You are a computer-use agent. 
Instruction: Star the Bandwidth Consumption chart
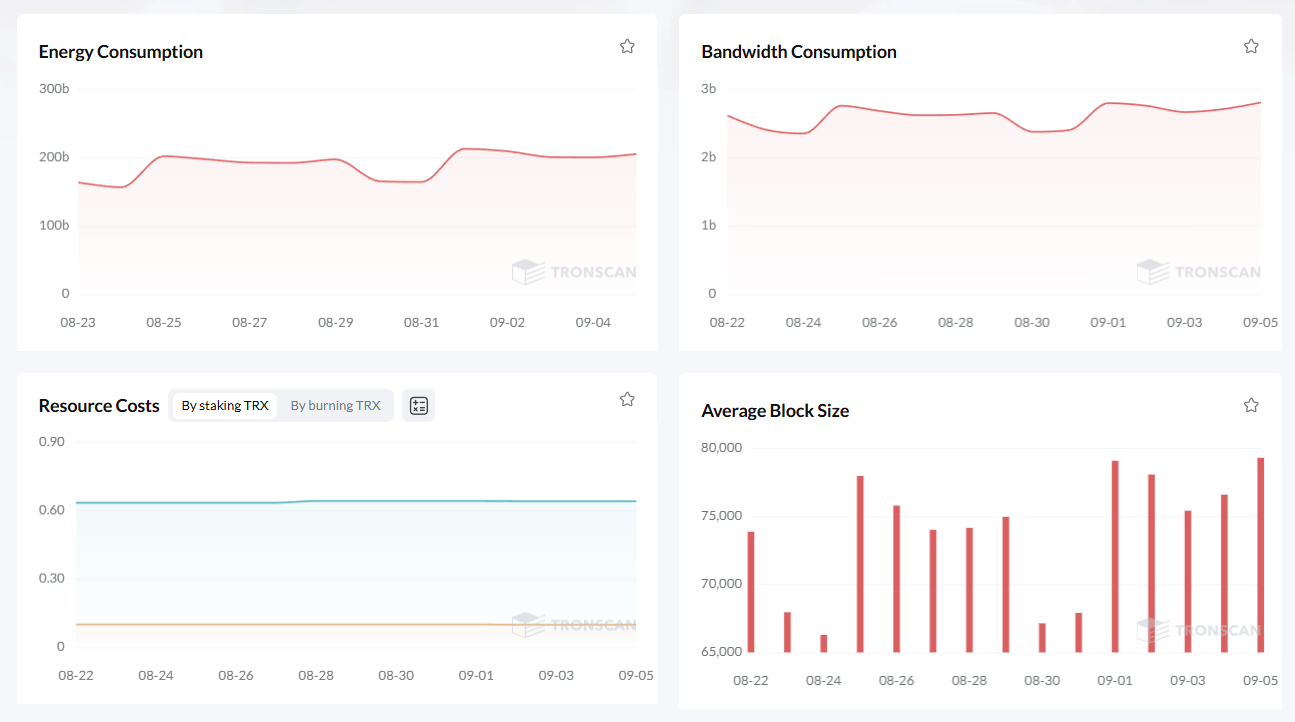1250,46
